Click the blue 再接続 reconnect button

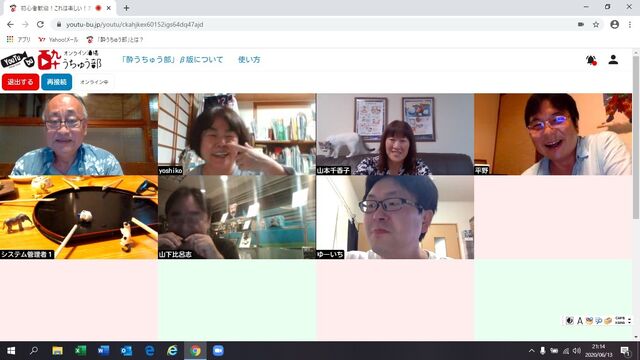[57, 82]
